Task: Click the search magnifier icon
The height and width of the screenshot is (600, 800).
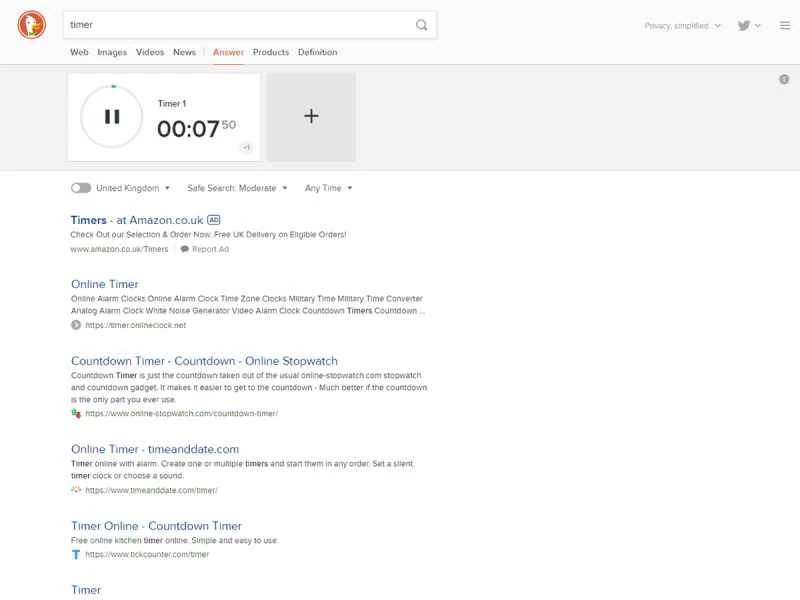Action: point(421,24)
